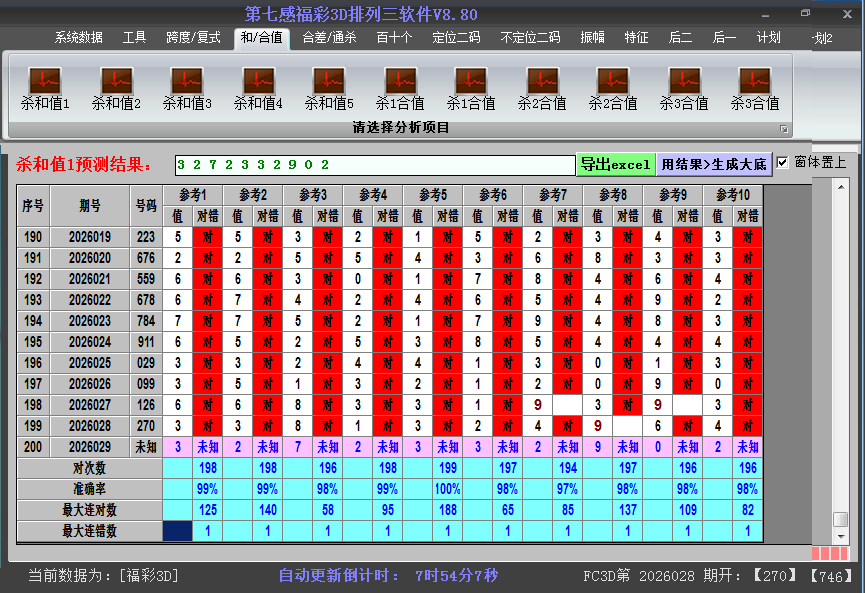The width and height of the screenshot is (865, 593).
Task: Select the 振幅 menu item
Action: 593,37
